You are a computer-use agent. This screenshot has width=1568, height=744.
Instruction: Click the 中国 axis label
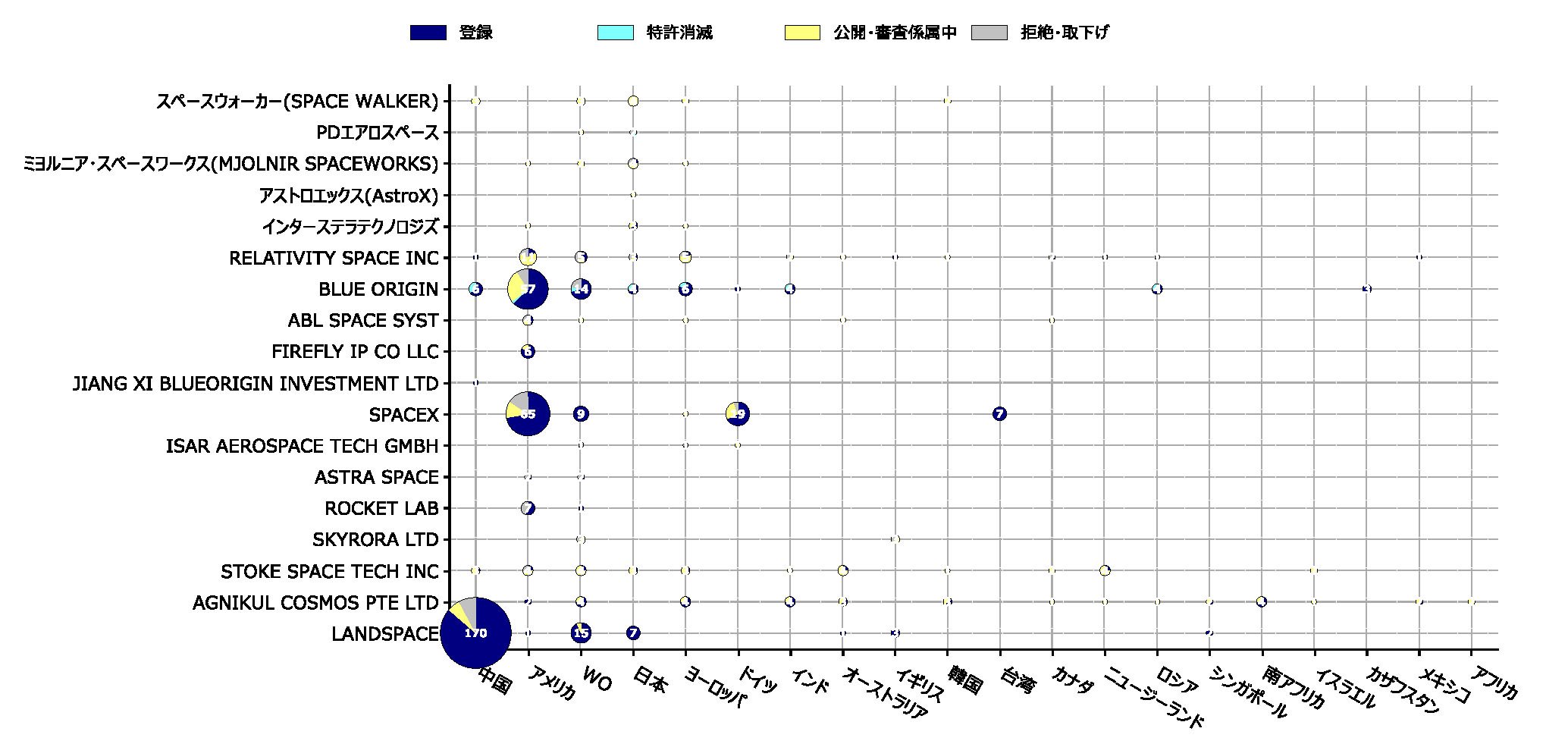tap(494, 680)
